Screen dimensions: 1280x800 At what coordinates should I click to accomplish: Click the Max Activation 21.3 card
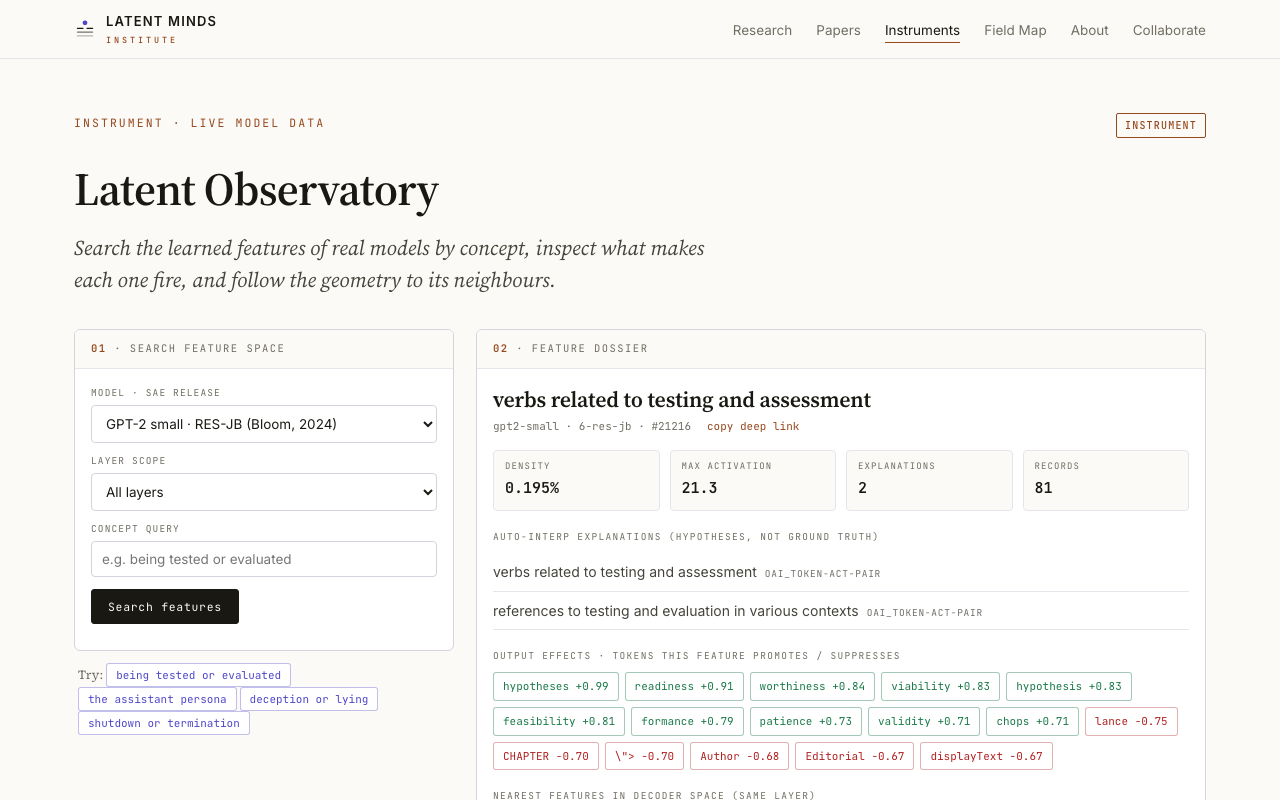tap(753, 480)
